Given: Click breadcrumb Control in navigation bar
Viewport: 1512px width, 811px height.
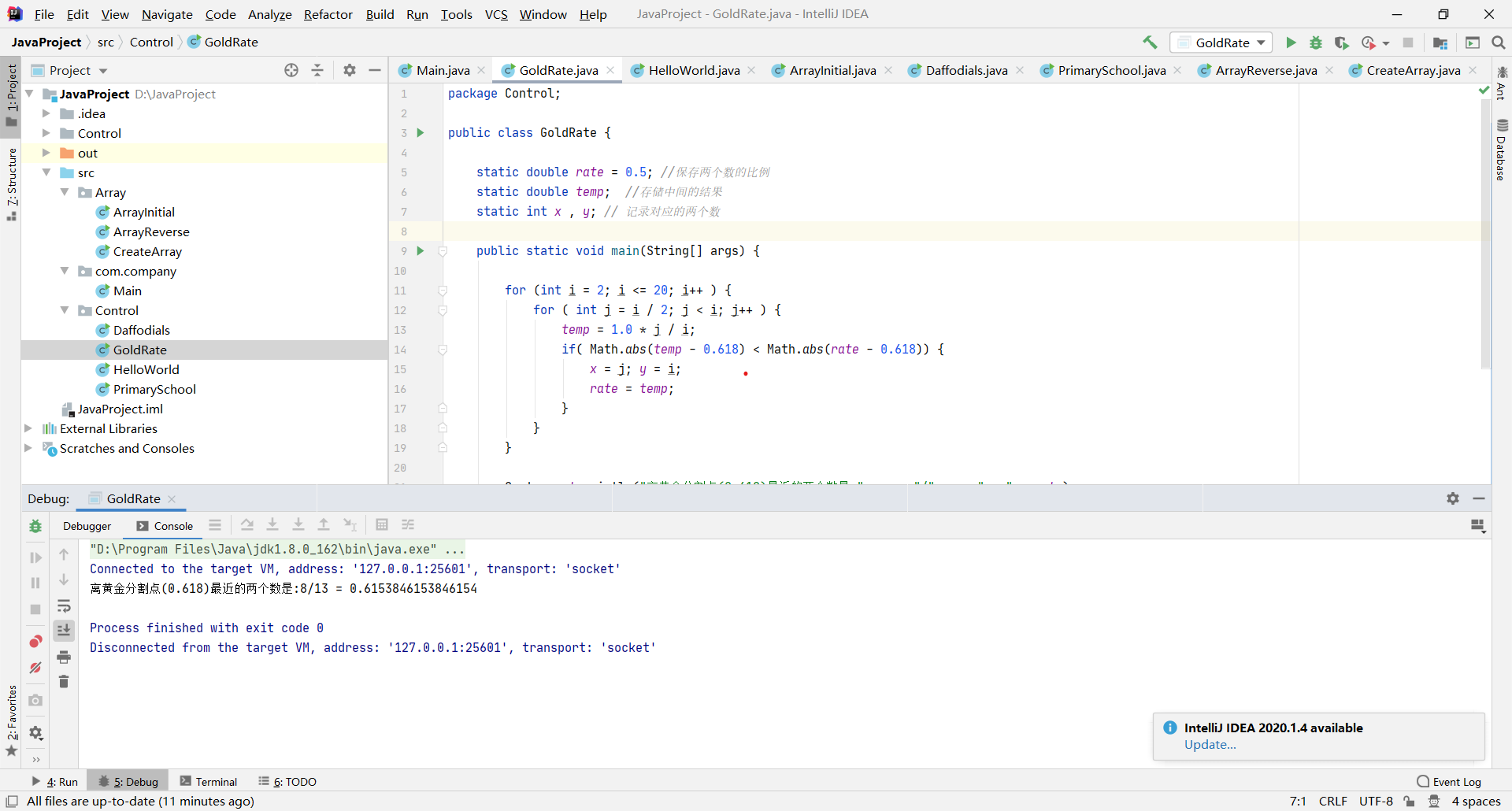Looking at the screenshot, I should (x=151, y=42).
